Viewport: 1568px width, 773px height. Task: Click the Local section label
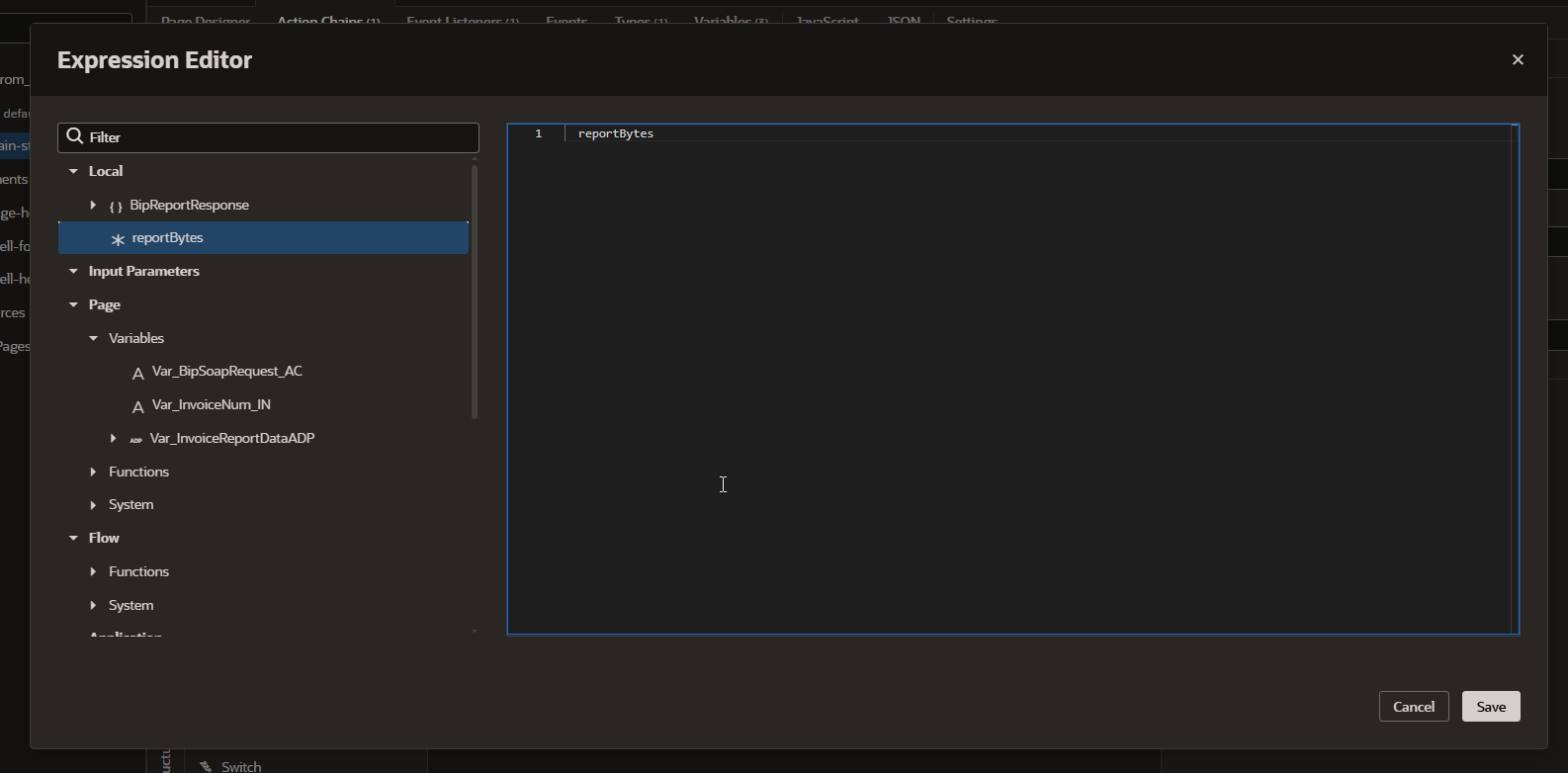point(106,171)
